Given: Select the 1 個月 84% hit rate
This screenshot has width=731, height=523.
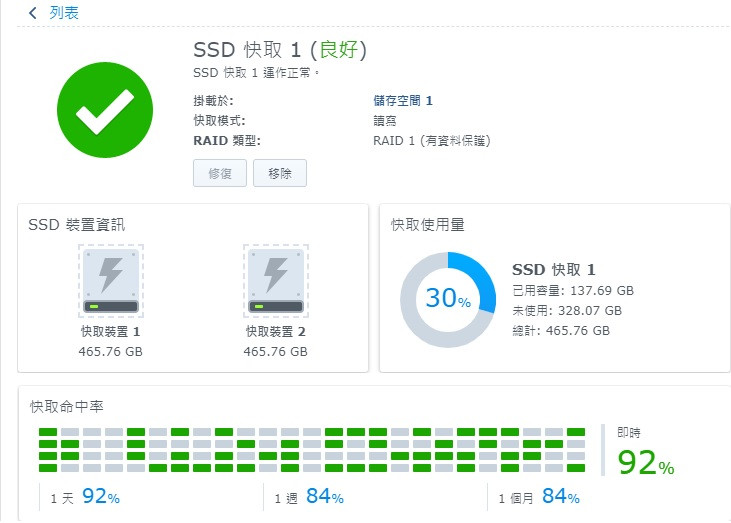Looking at the screenshot, I should coord(539,497).
